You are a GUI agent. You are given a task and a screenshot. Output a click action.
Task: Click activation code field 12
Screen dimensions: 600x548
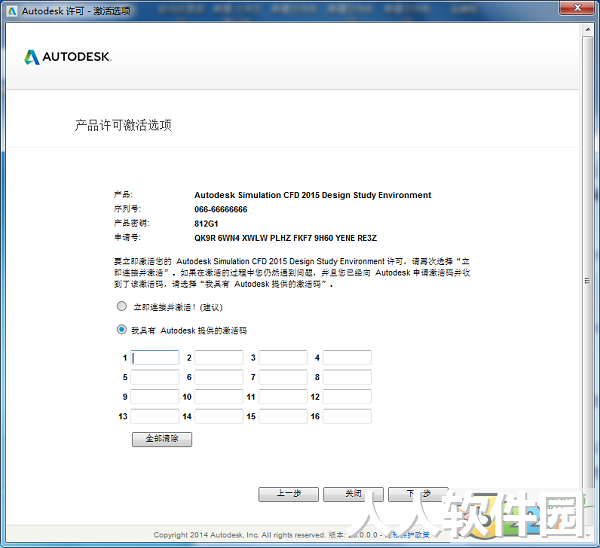(347, 396)
